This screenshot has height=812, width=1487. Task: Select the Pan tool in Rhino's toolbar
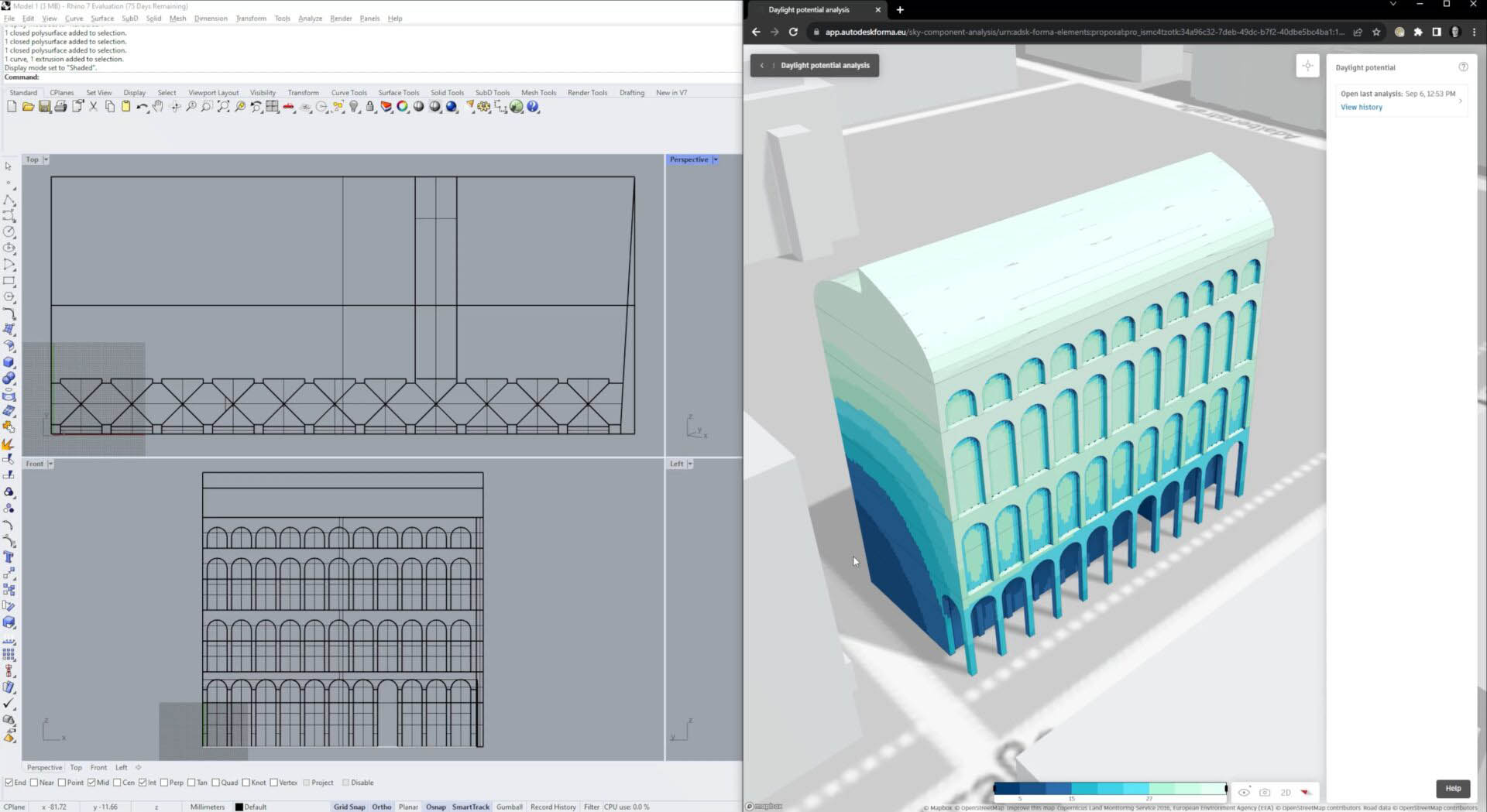(157, 107)
